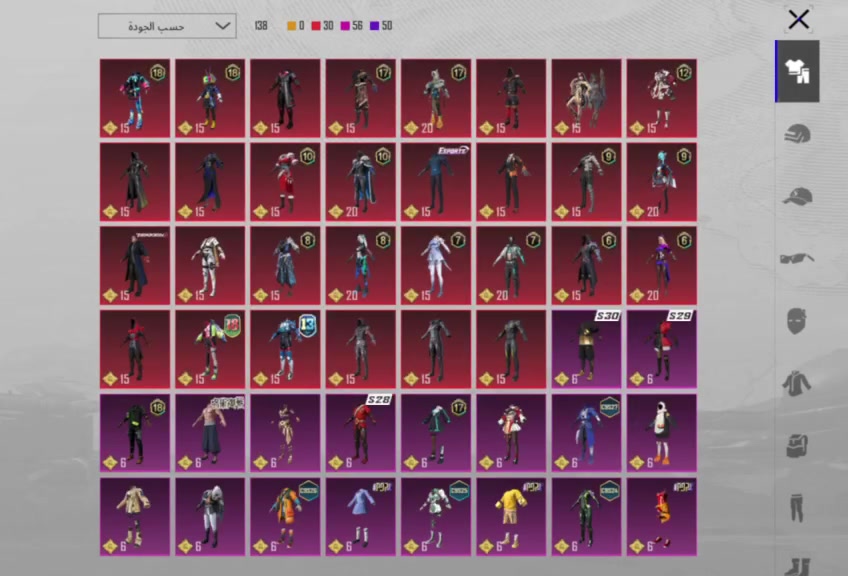Select the white-green CBS25 outfit
This screenshot has height=576, width=848.
pos(436,517)
